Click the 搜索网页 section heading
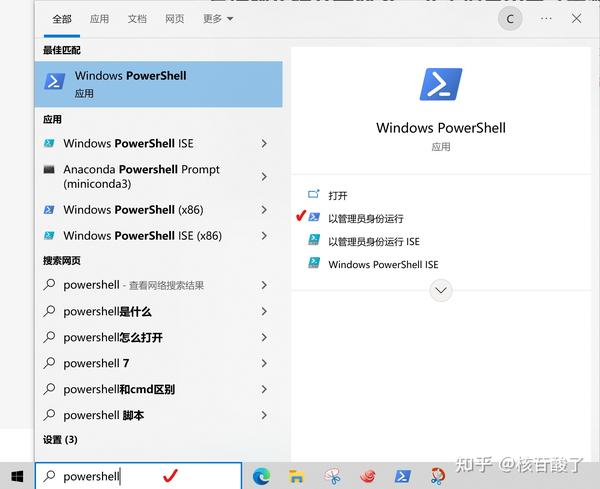Viewport: 600px width, 489px height. click(x=62, y=261)
